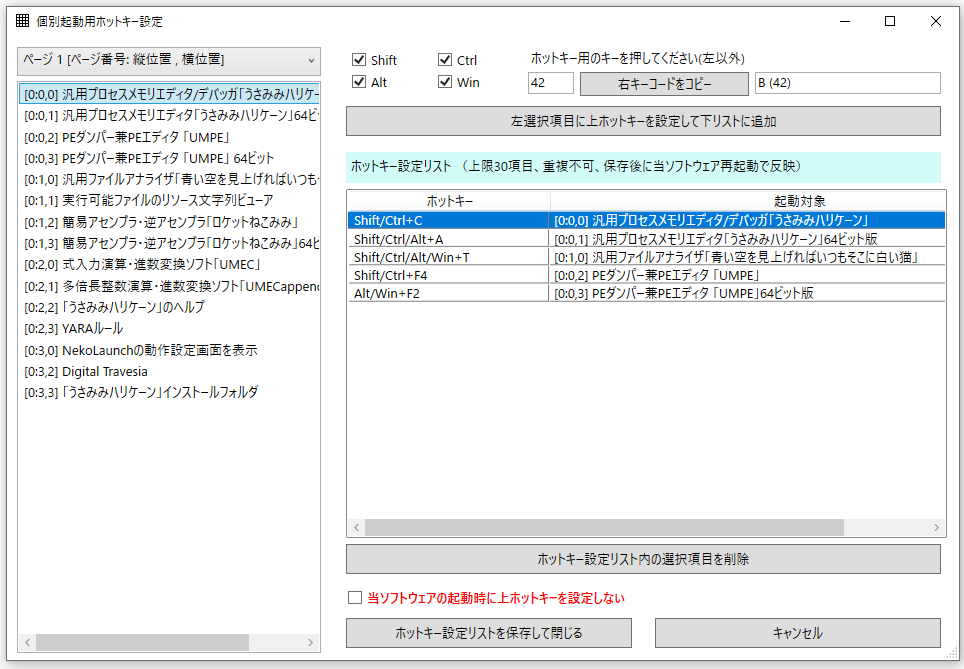Select [0:3,2] Digital Travesia item
The width and height of the screenshot is (964, 669).
(169, 371)
